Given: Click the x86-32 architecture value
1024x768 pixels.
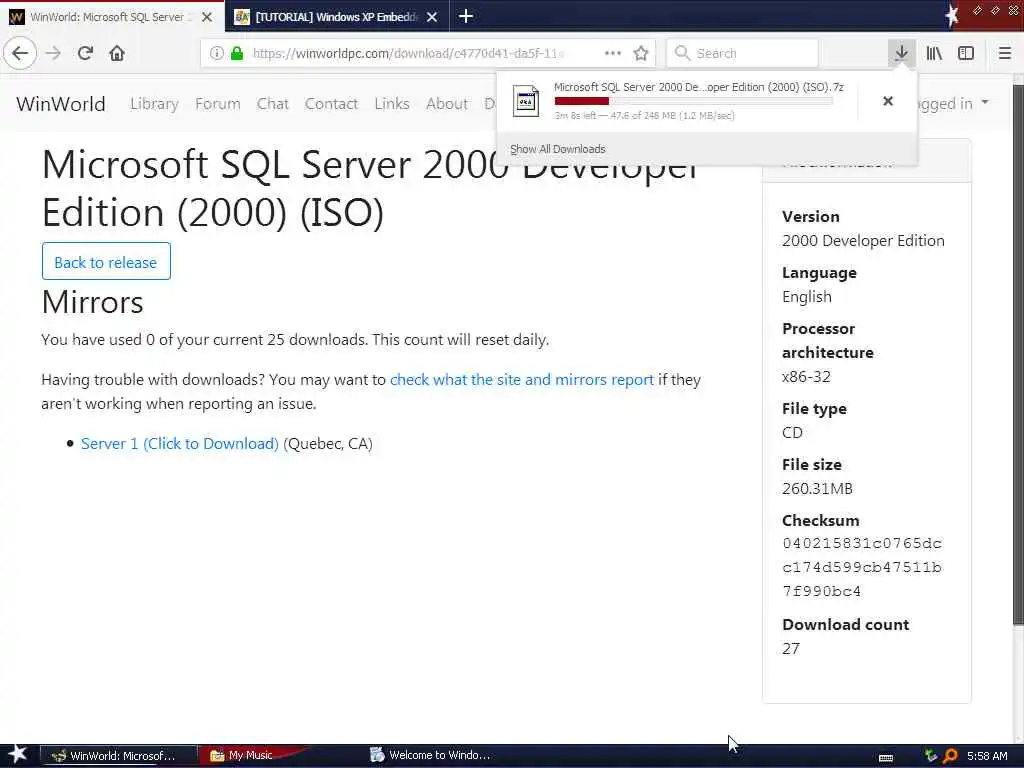Looking at the screenshot, I should coord(806,376).
